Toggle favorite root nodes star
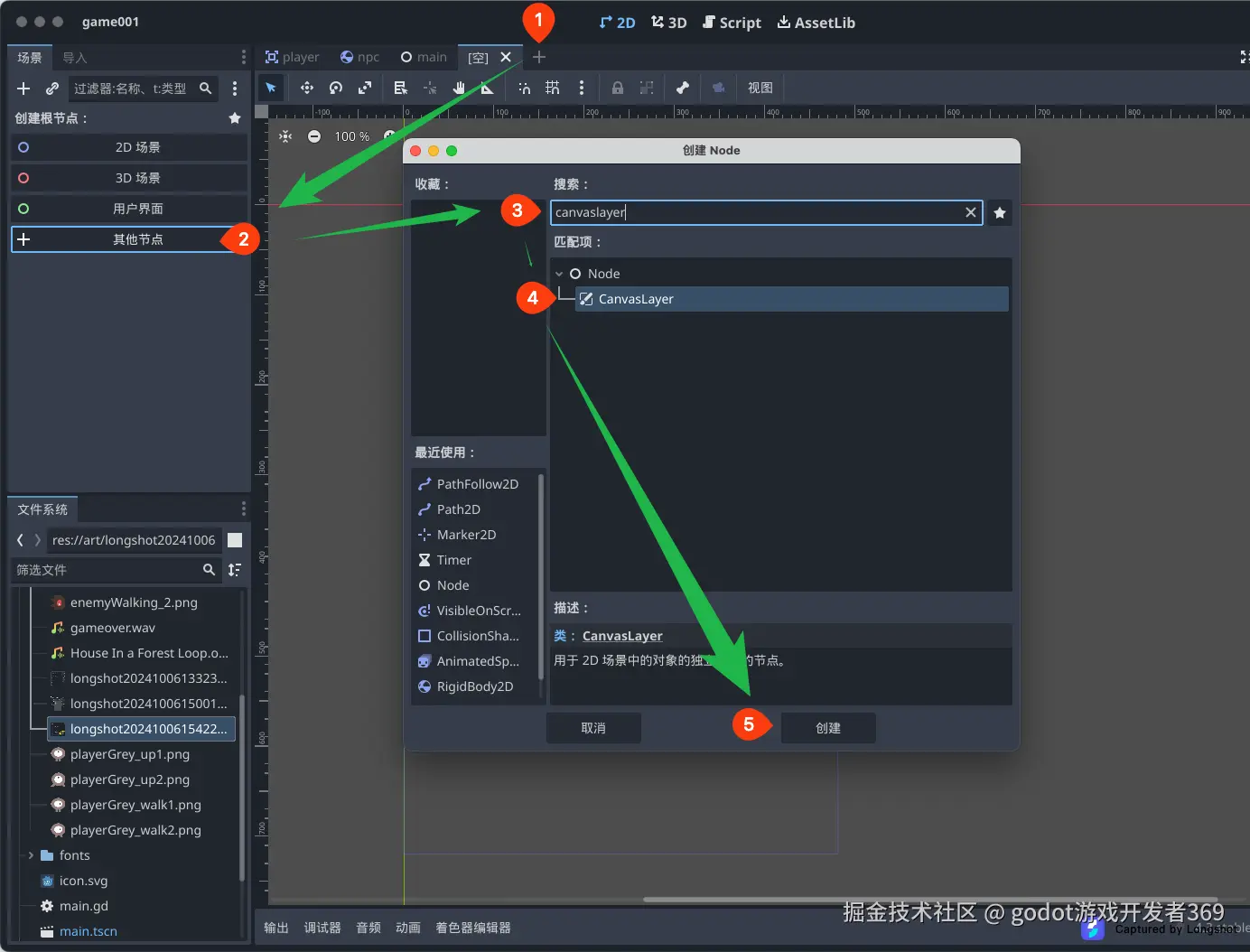The width and height of the screenshot is (1250, 952). click(235, 118)
